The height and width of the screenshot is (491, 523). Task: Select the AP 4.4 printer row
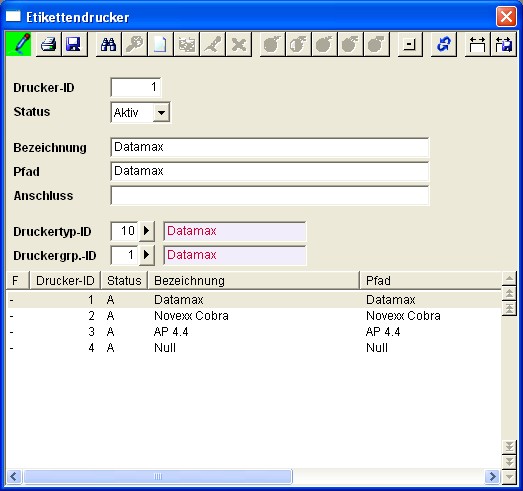253,332
